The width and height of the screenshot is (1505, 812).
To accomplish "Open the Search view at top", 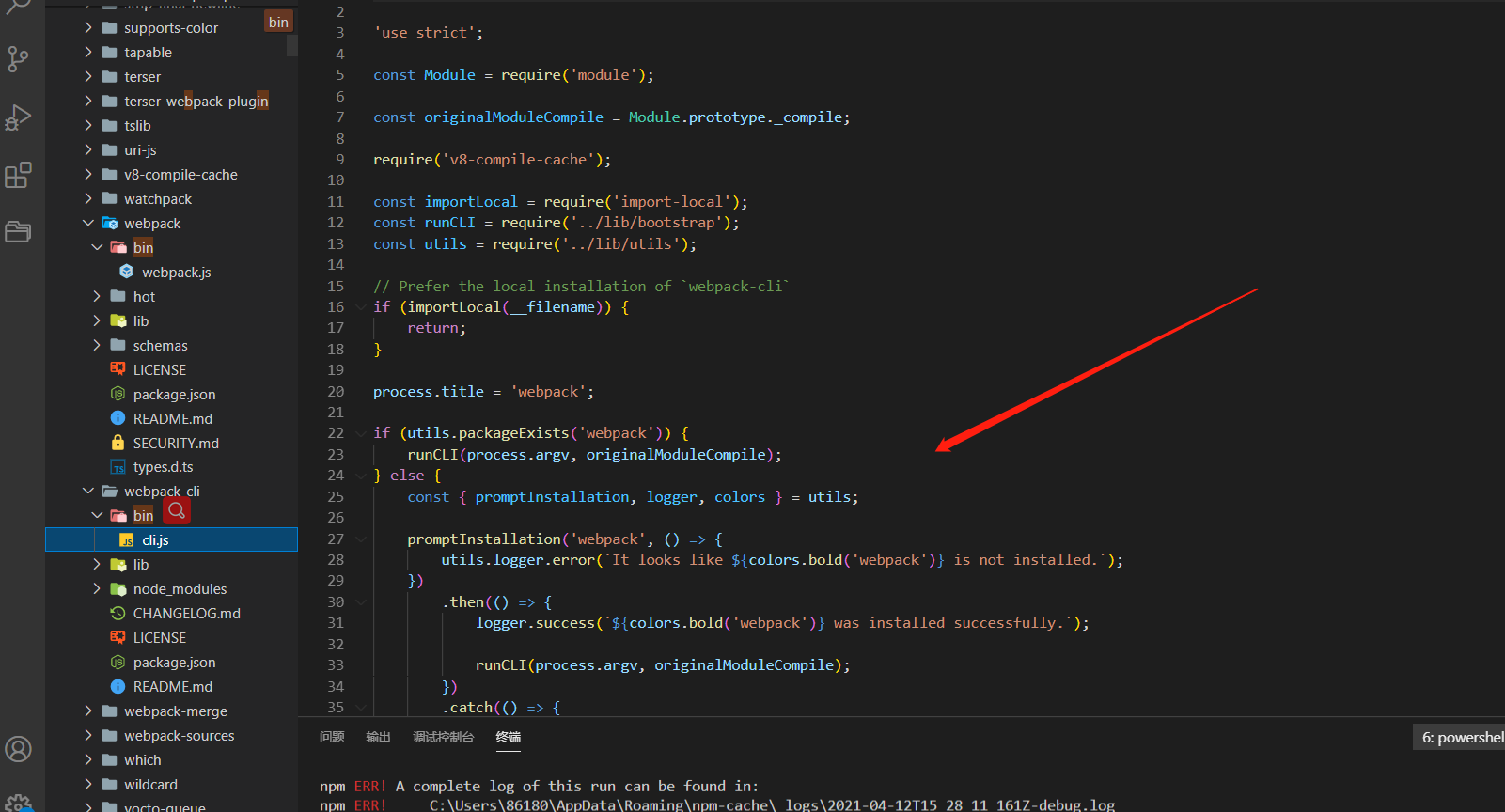I will (18, 8).
